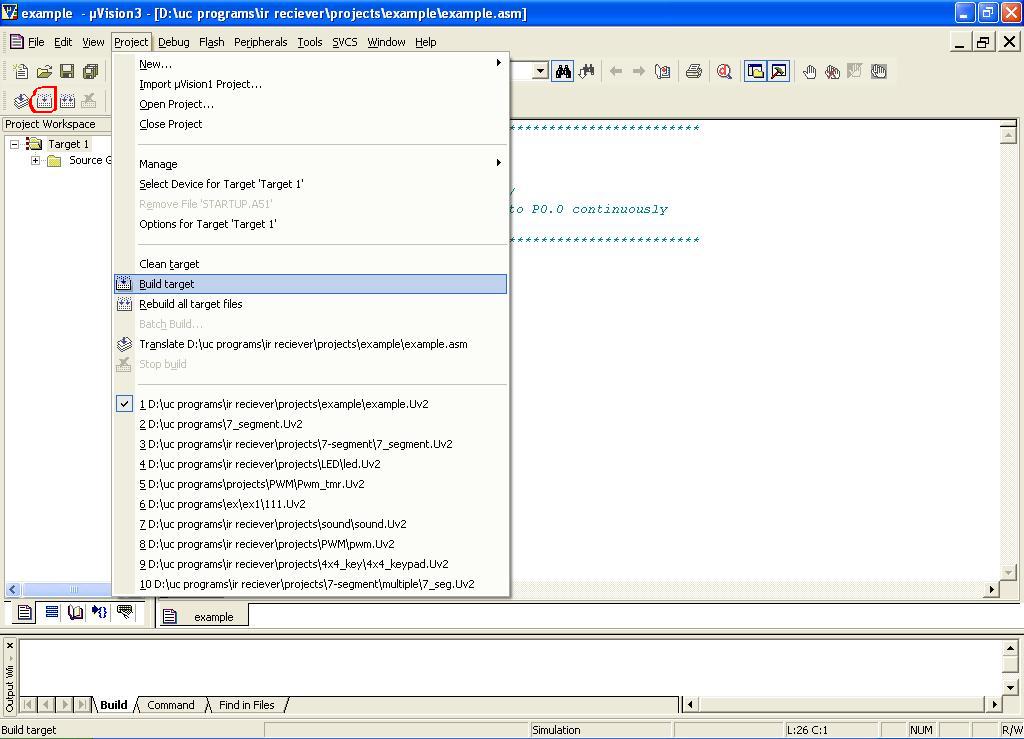Click the Rebuild all target files toolbar icon
The height and width of the screenshot is (739, 1024).
click(x=67, y=101)
